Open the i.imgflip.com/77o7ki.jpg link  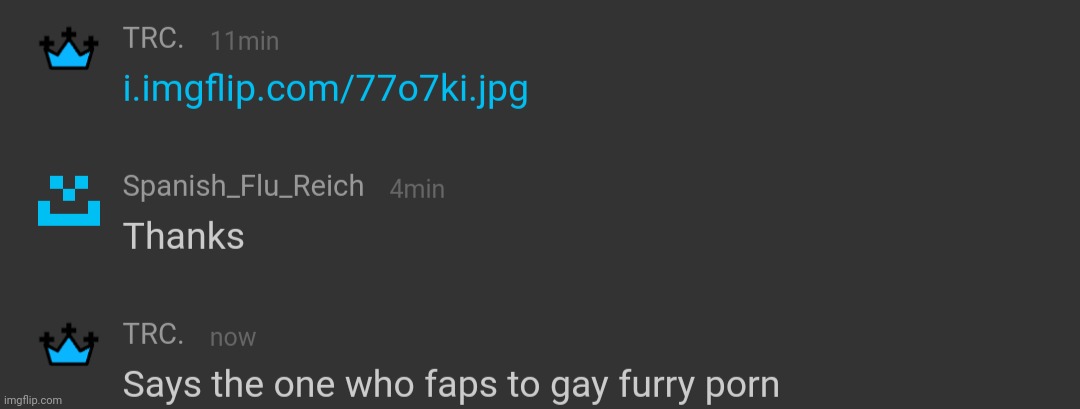(x=325, y=90)
